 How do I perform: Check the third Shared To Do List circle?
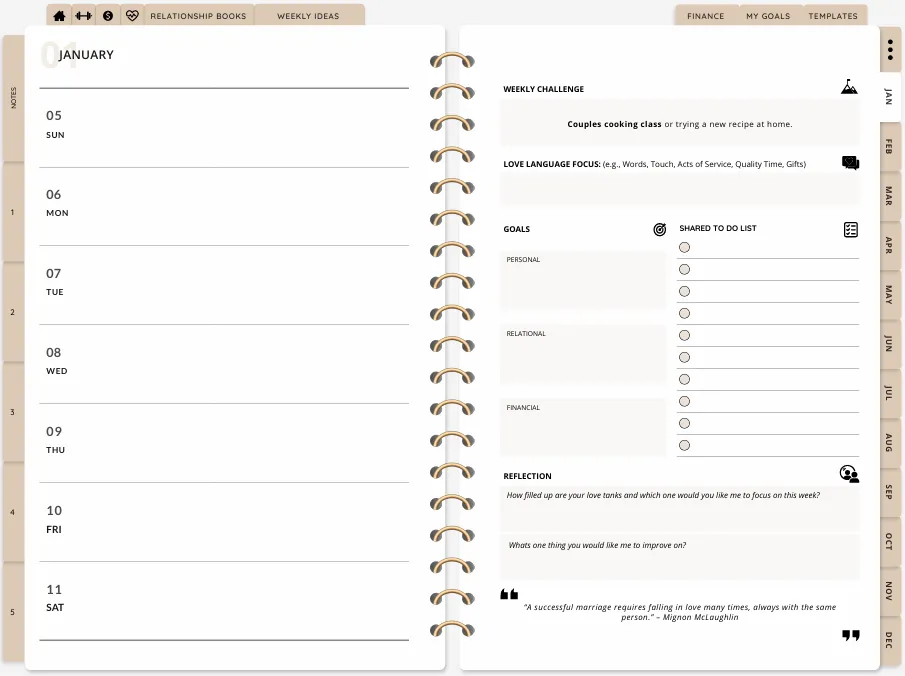point(685,292)
